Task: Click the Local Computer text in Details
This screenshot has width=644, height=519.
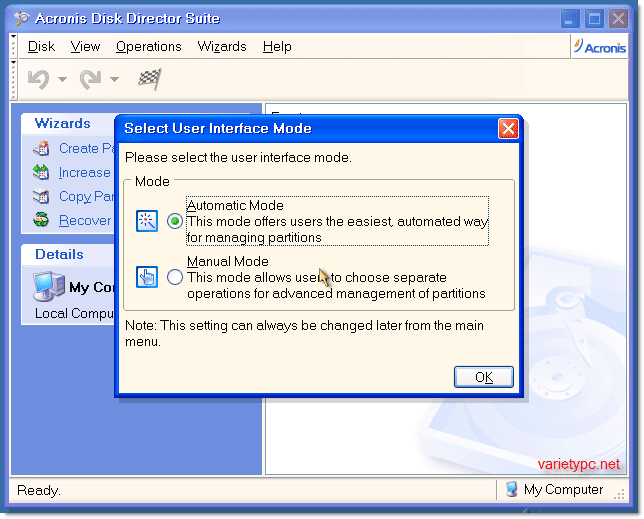Action: click(74, 314)
